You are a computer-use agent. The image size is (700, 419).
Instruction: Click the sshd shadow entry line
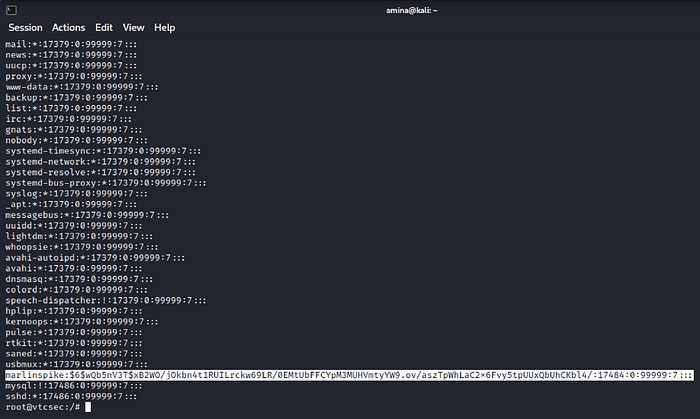pos(71,396)
